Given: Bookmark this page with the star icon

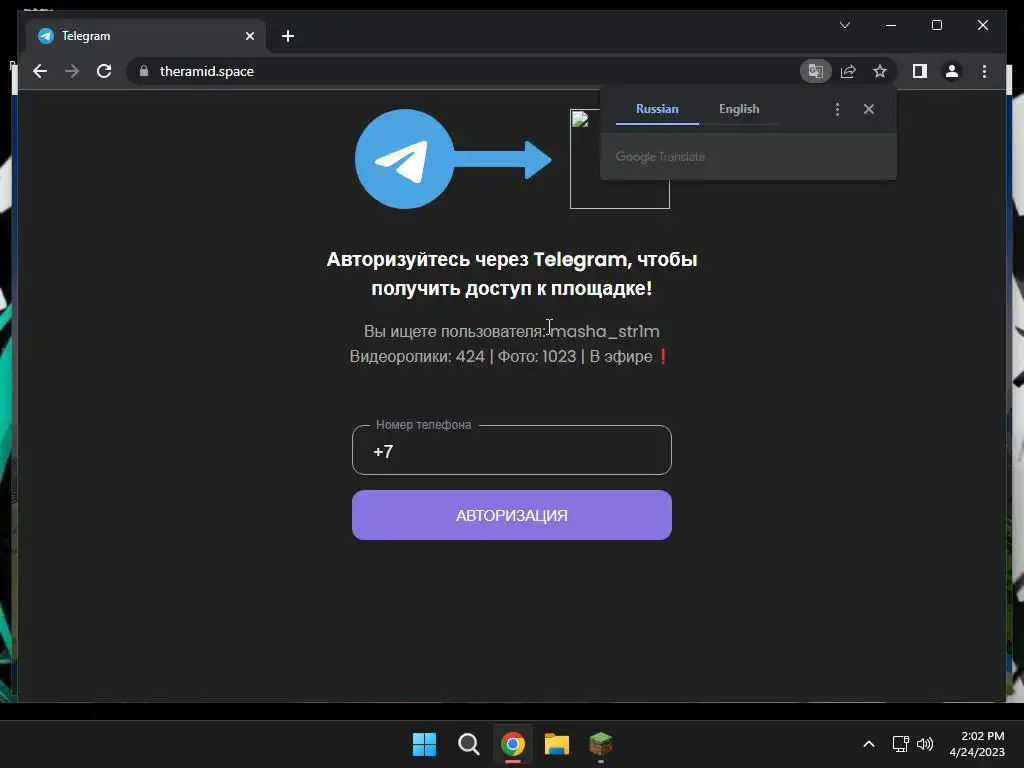Looking at the screenshot, I should [x=880, y=71].
